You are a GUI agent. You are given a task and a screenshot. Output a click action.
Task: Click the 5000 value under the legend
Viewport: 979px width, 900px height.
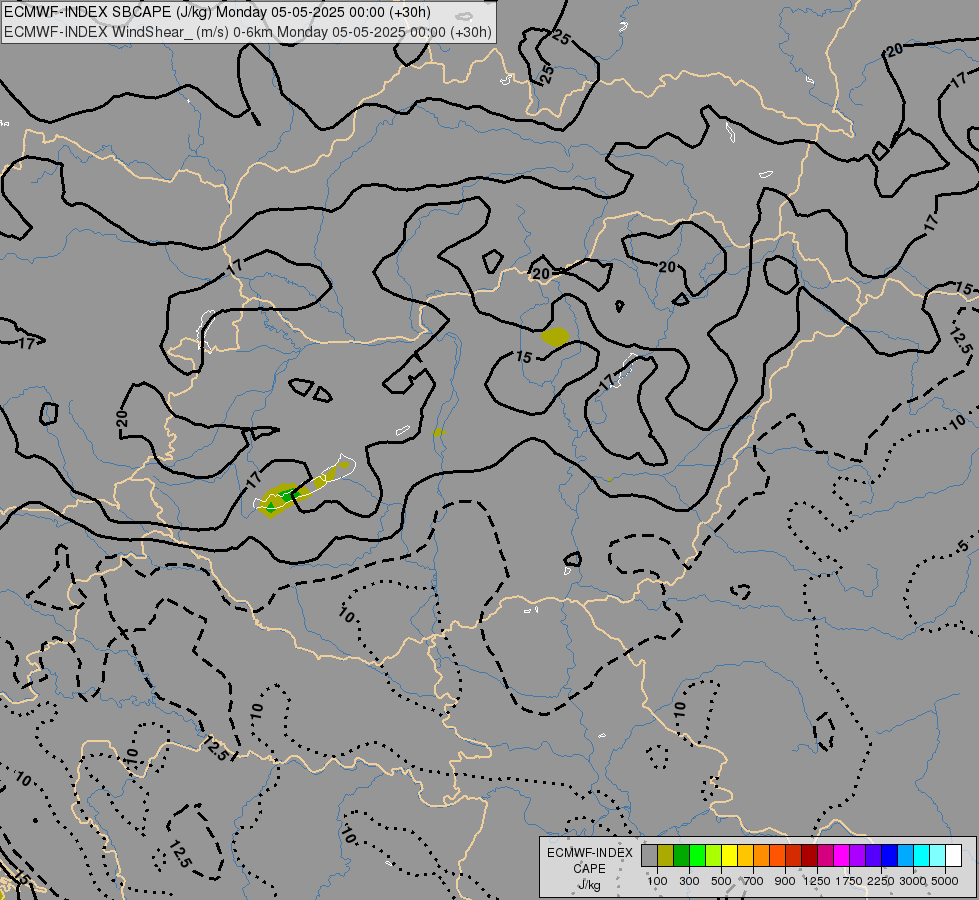click(945, 881)
